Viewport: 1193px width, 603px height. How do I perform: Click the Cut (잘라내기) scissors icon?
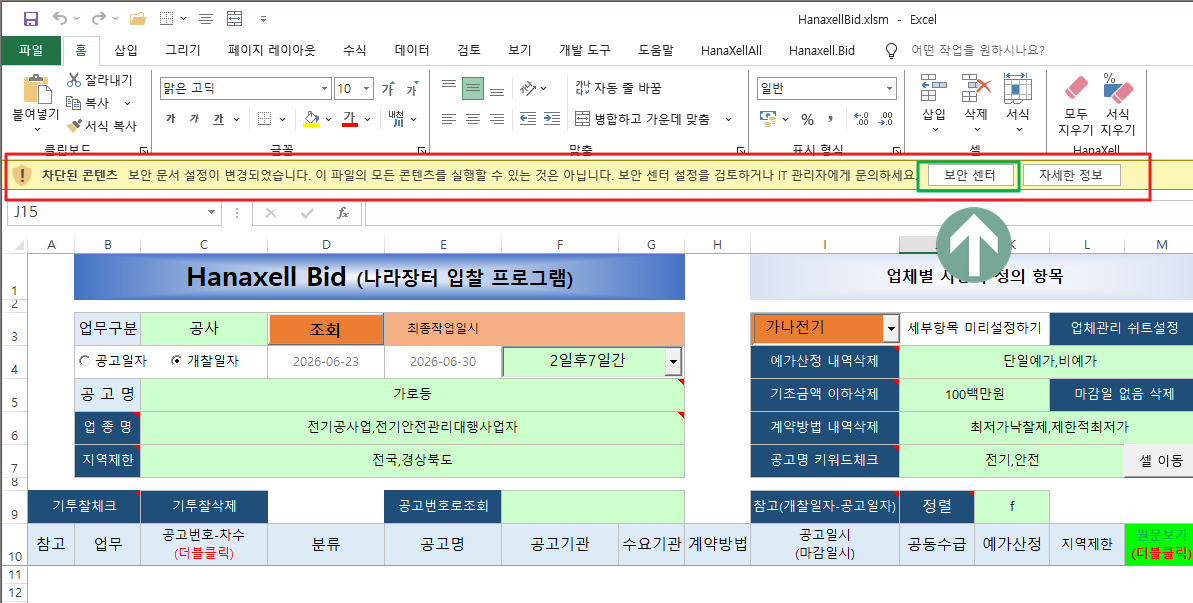74,80
